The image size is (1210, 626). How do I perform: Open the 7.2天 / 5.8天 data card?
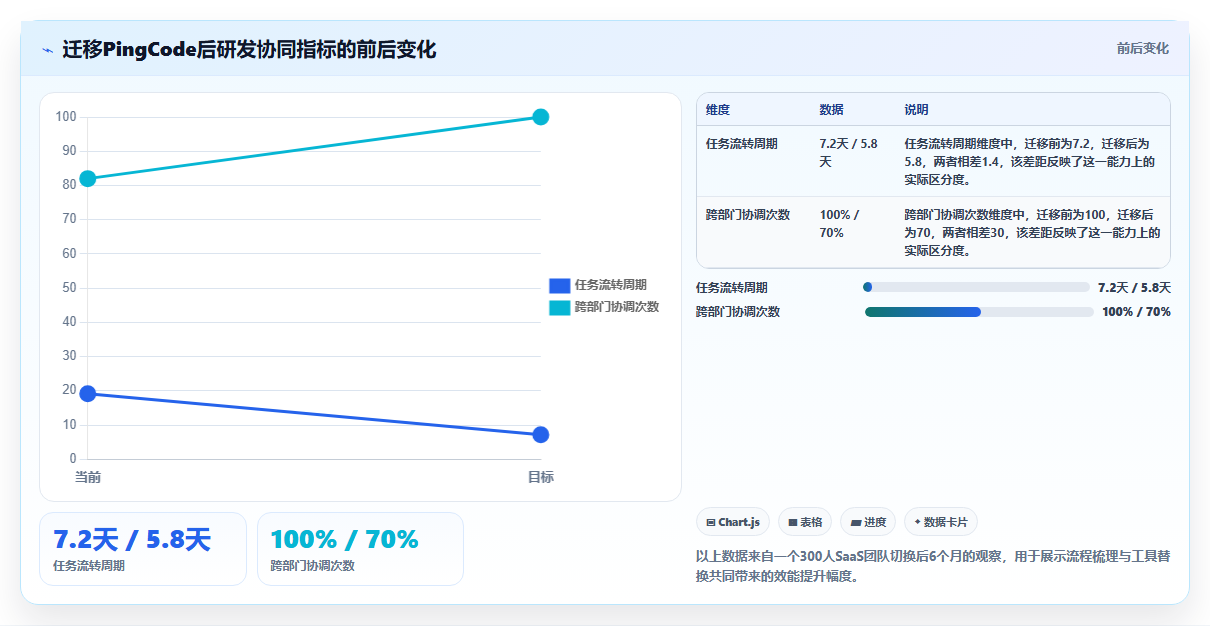(143, 549)
